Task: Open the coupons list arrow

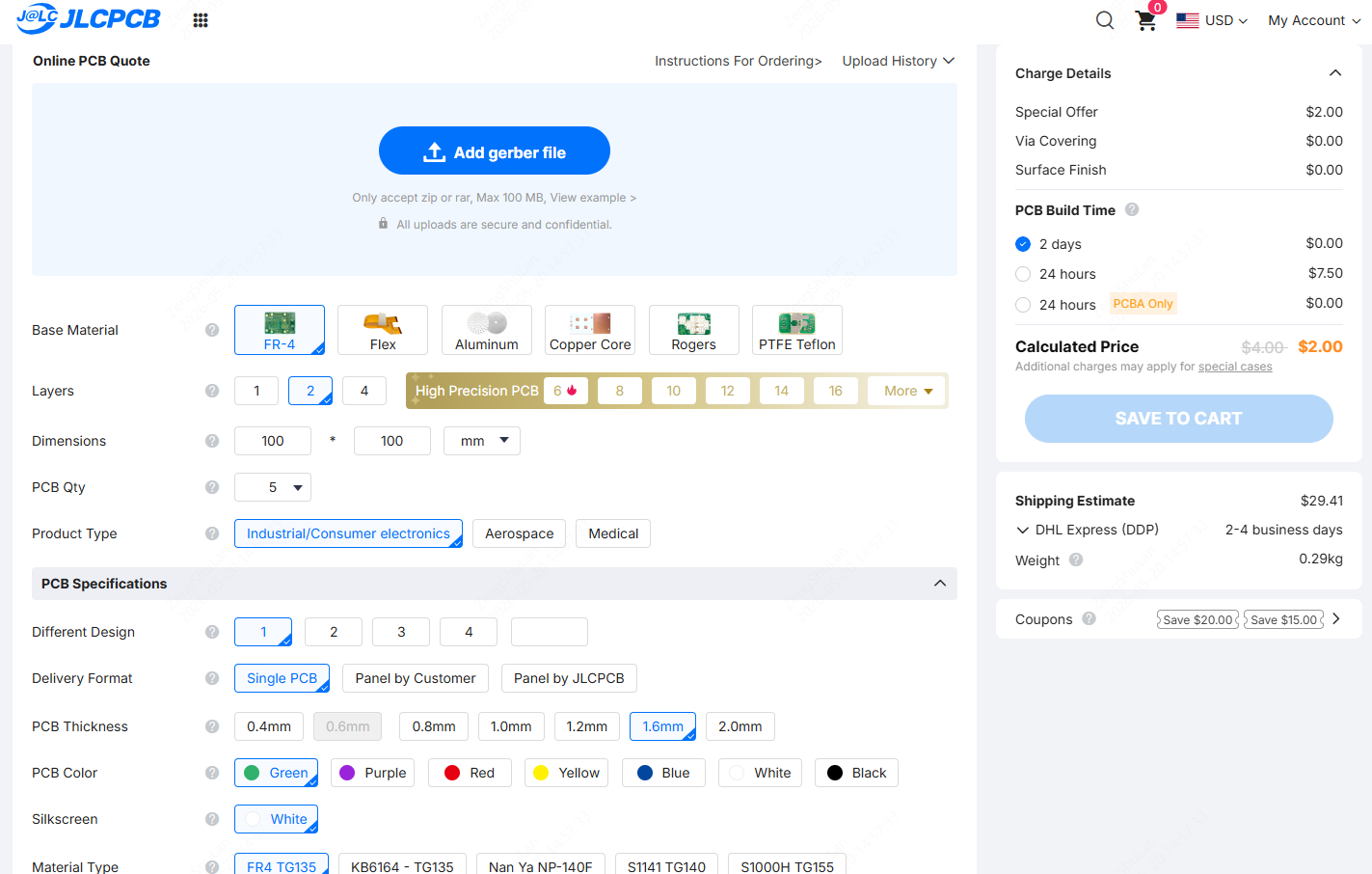Action: 1336,618
